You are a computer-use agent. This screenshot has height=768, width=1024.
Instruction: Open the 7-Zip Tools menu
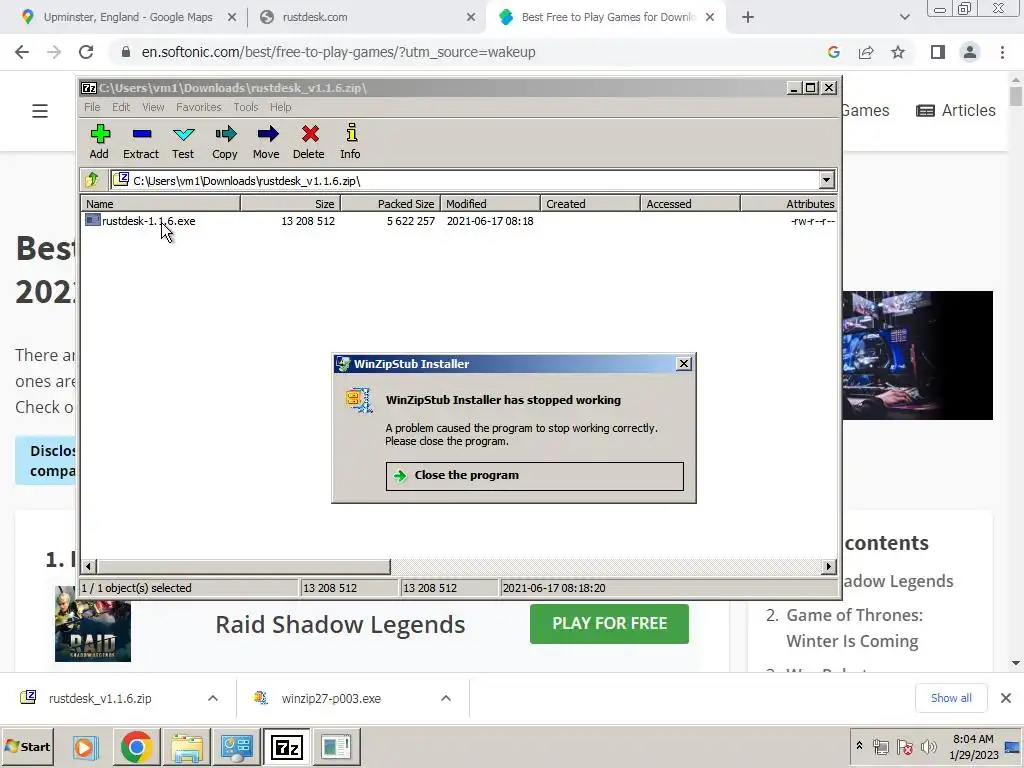pyautogui.click(x=246, y=107)
